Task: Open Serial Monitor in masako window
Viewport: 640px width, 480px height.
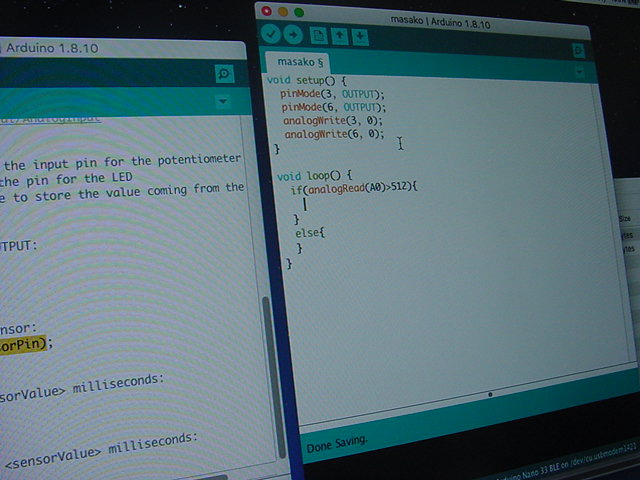Action: pos(578,51)
